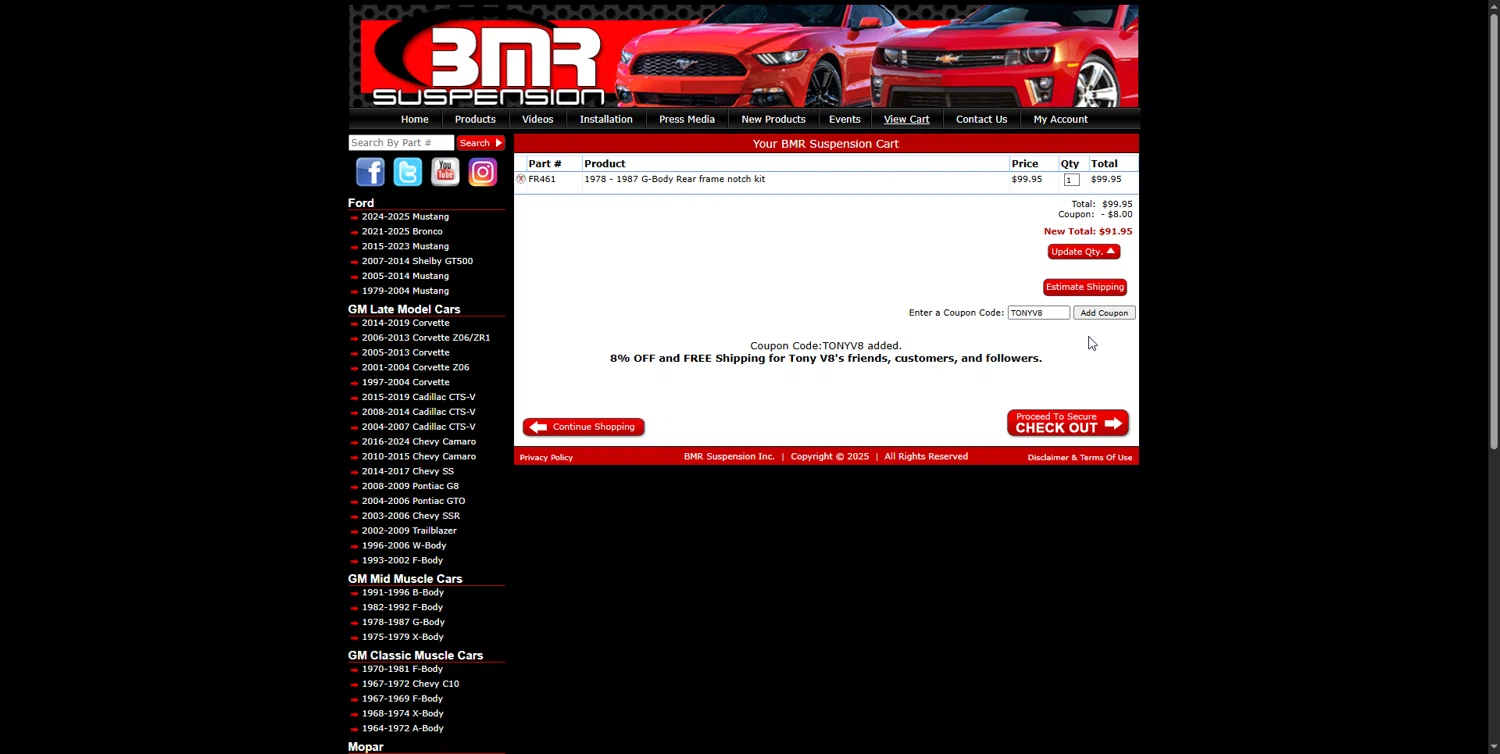Open My Account page
The image size is (1500, 754).
1060,119
